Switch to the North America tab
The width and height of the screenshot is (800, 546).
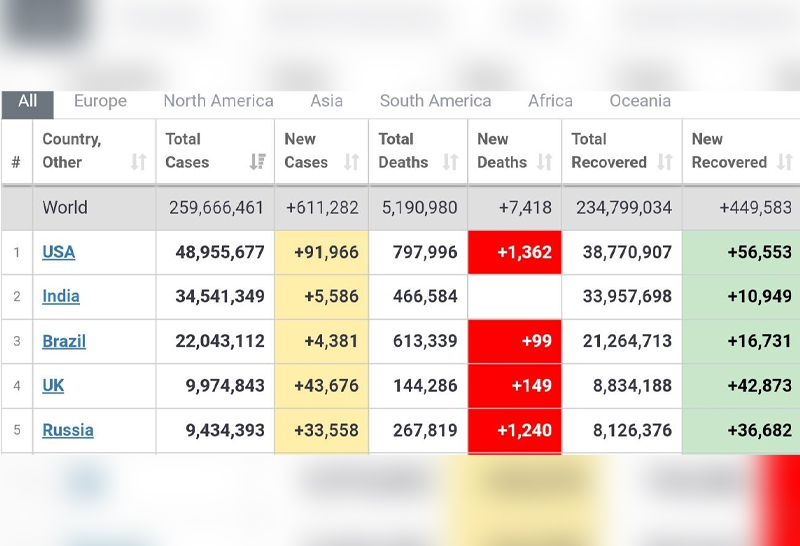coord(218,101)
